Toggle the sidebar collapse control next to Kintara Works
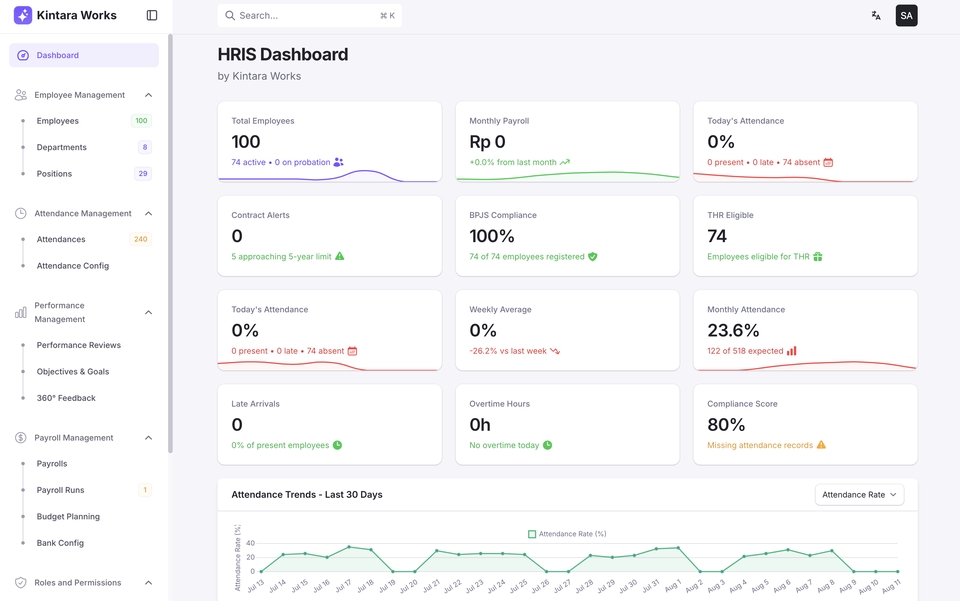The height and width of the screenshot is (601, 960). click(x=152, y=14)
